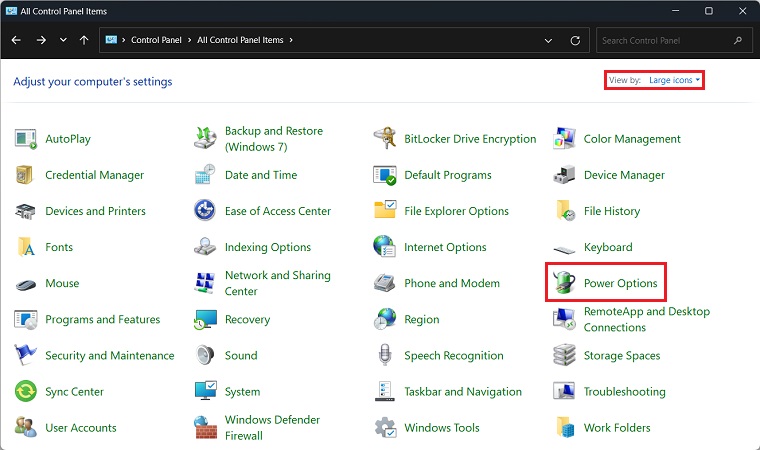This screenshot has height=450, width=760.
Task: Open the address bar history dropdown chevron
Action: click(x=548, y=40)
